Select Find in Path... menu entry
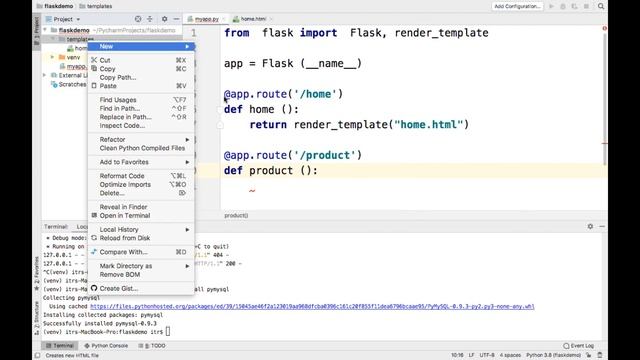The image size is (640, 360). pos(141,109)
